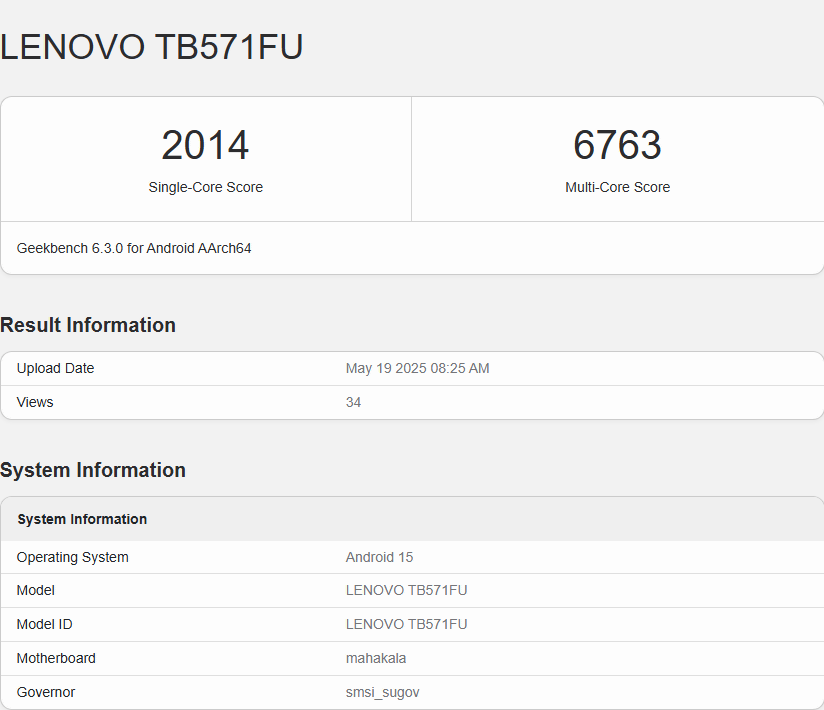Click the Model ID row label
824x710 pixels.
tap(44, 624)
